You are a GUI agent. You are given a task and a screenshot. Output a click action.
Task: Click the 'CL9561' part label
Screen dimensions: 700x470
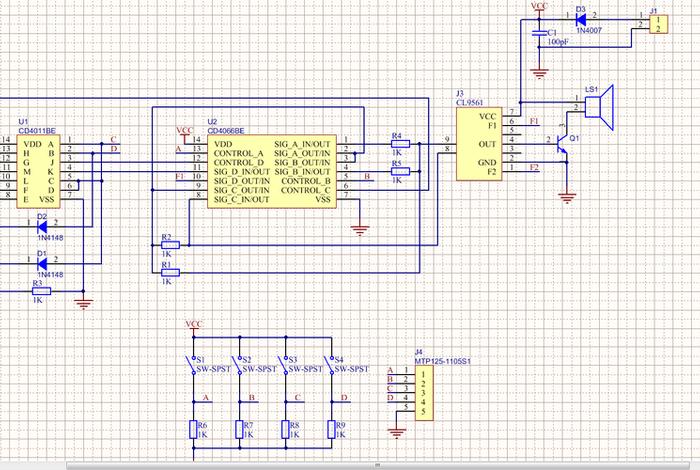[x=470, y=103]
